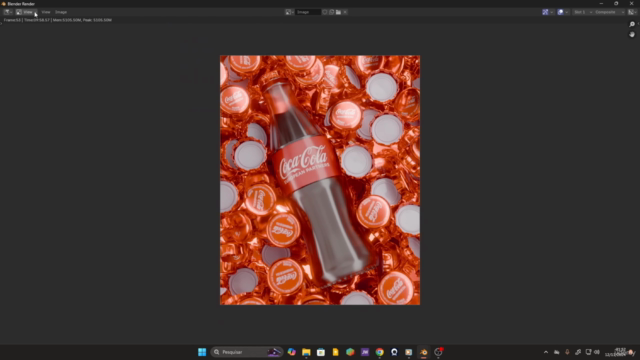Open Google Chrome from the taskbar

coord(380,352)
